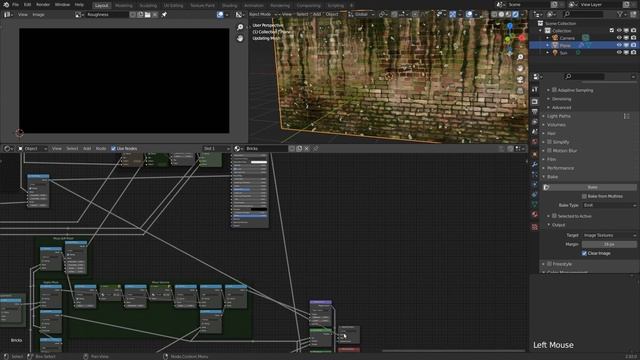This screenshot has width=640, height=360.
Task: Open the Global transform orientation dropdown
Action: pyautogui.click(x=361, y=14)
